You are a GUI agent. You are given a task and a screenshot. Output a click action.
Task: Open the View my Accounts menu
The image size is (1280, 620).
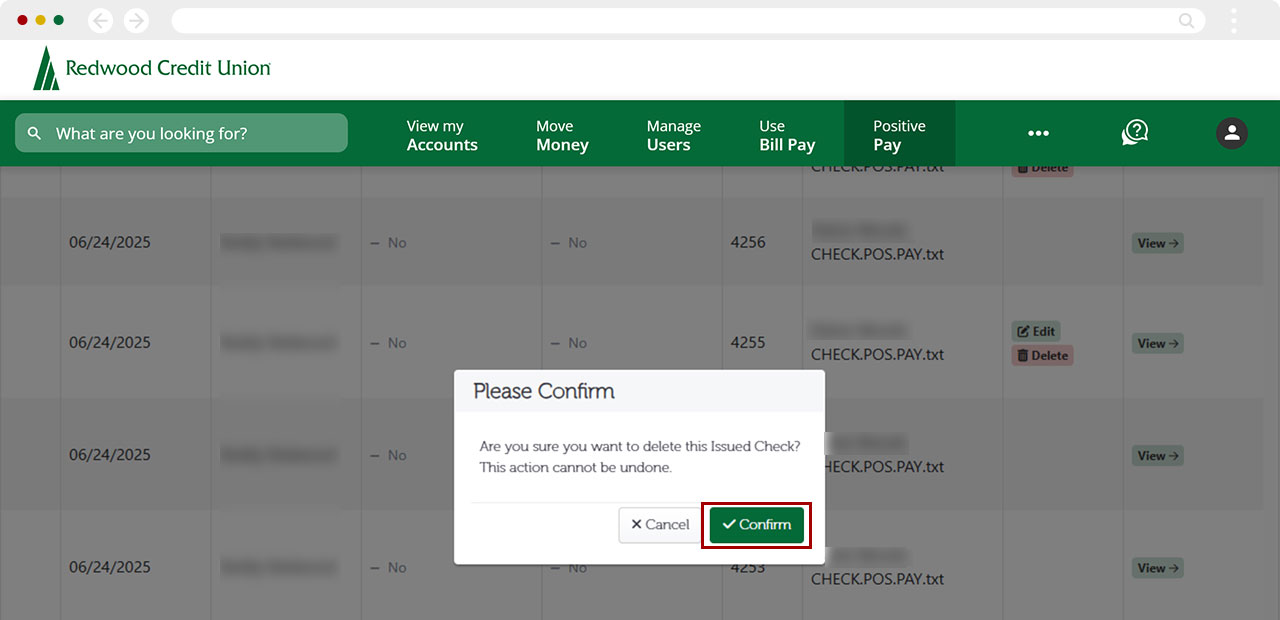442,135
